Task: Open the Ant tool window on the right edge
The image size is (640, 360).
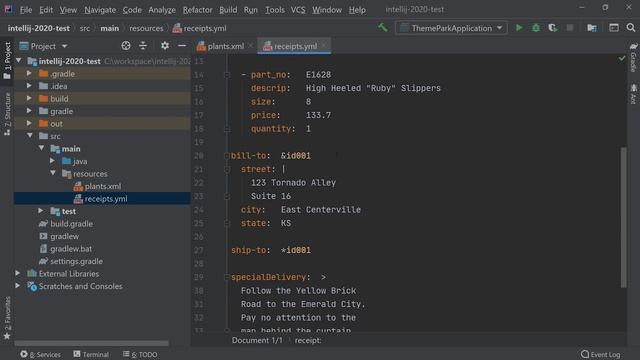Action: coord(633,94)
